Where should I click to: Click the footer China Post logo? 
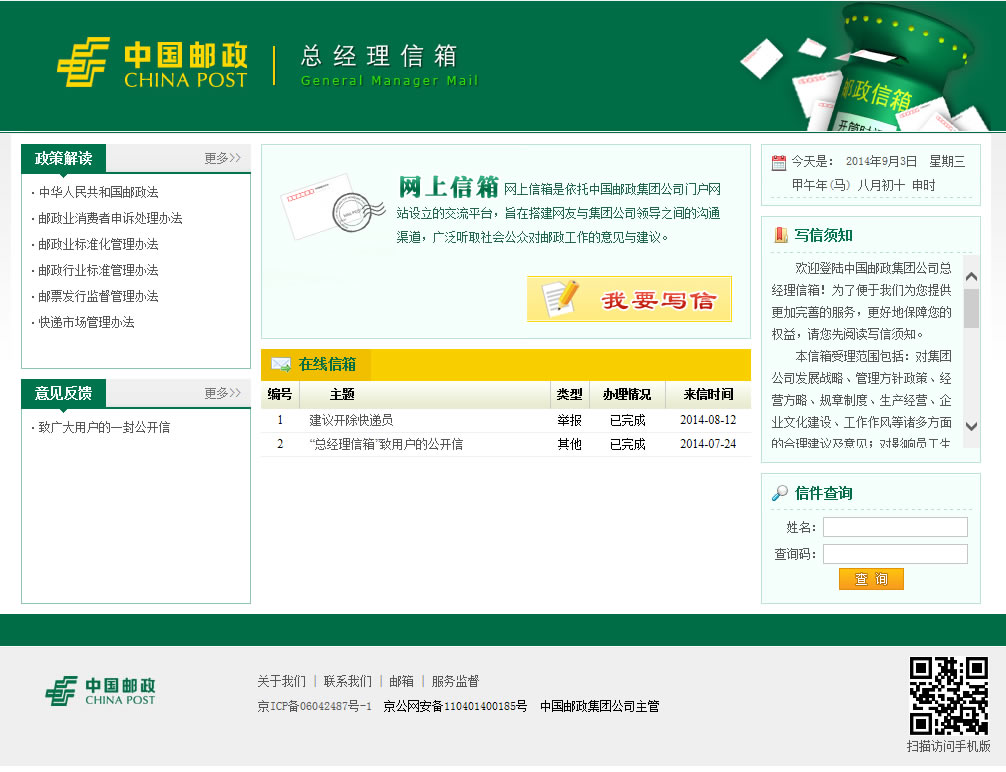click(x=100, y=690)
